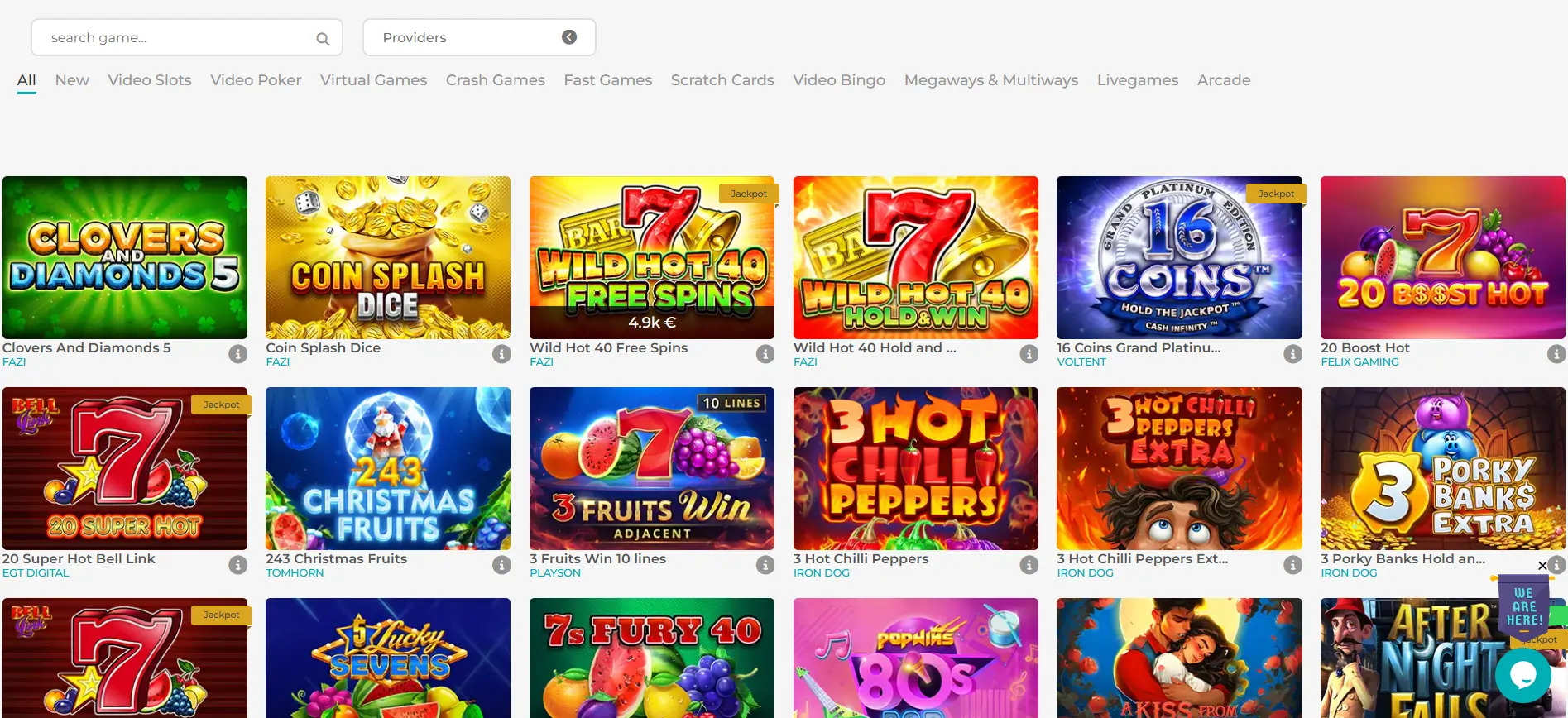Image resolution: width=1568 pixels, height=718 pixels.
Task: Open the live chat bubble
Action: [x=1522, y=675]
